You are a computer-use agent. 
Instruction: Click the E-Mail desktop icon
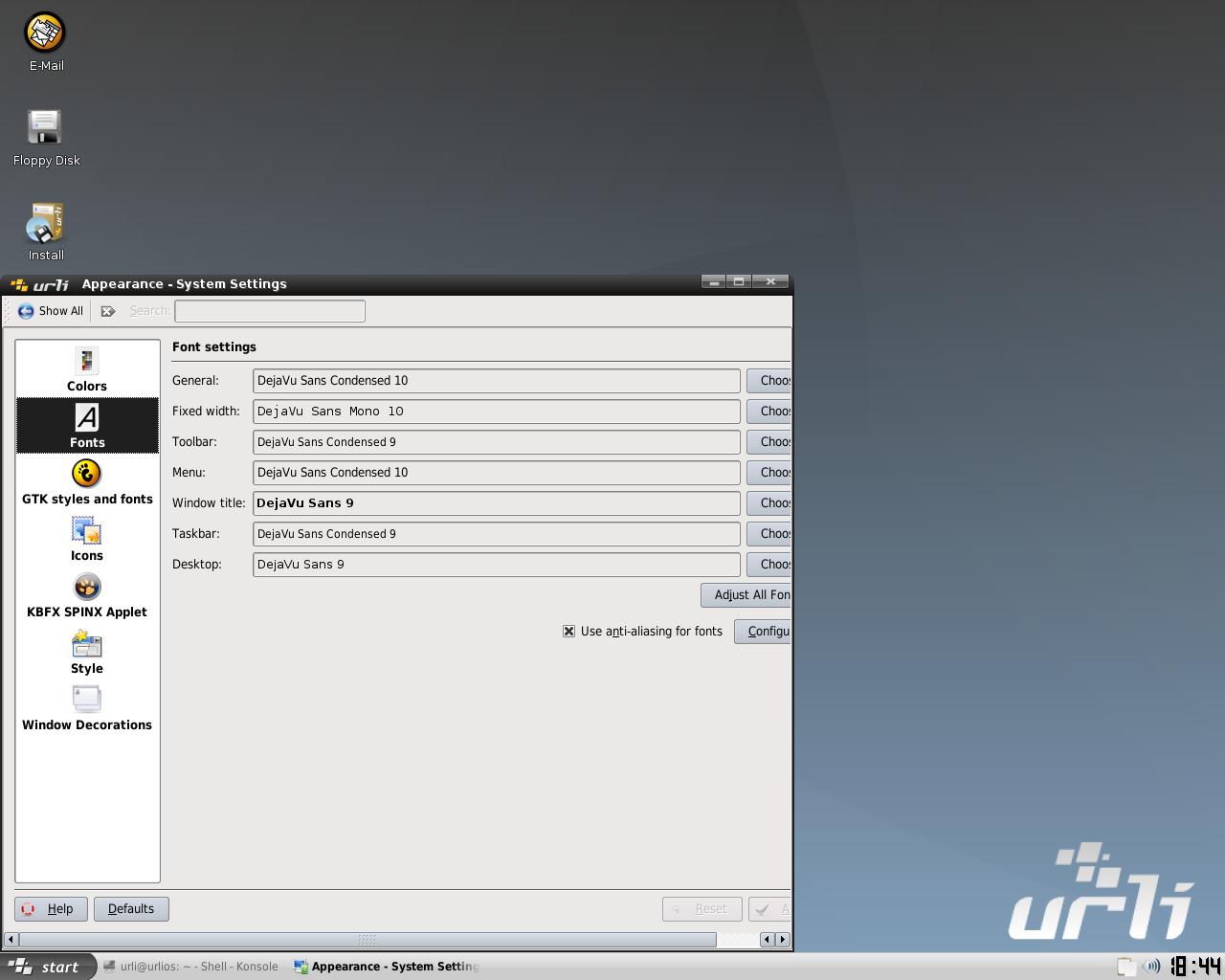[46, 42]
